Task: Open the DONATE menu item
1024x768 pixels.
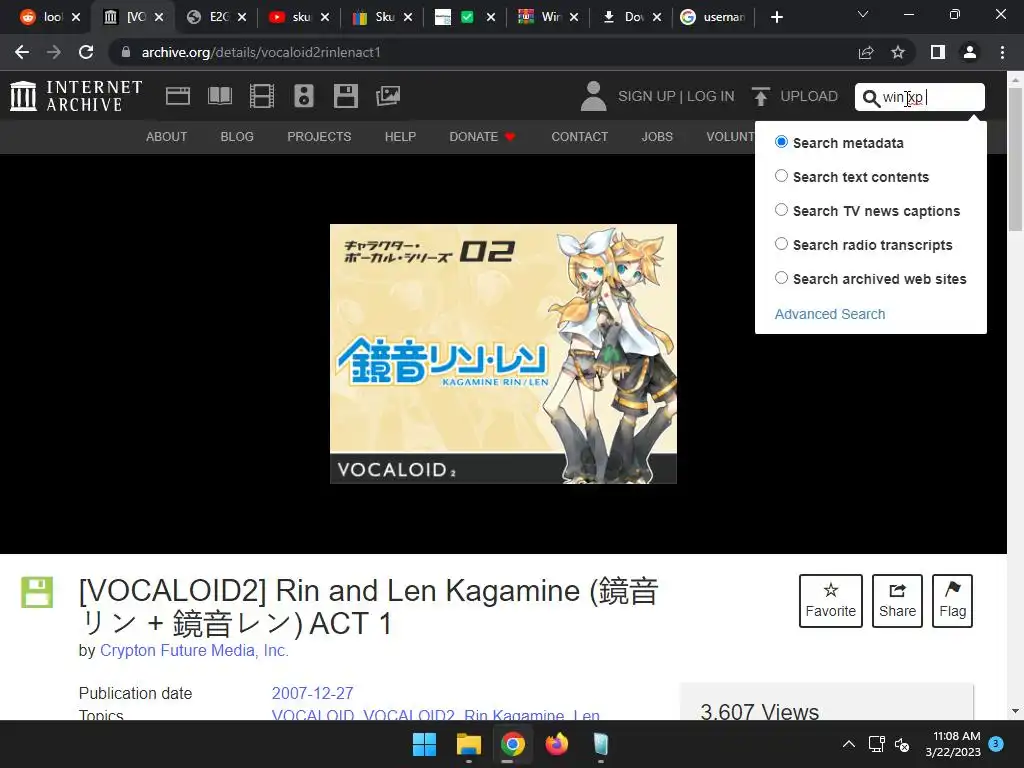Action: coord(482,136)
